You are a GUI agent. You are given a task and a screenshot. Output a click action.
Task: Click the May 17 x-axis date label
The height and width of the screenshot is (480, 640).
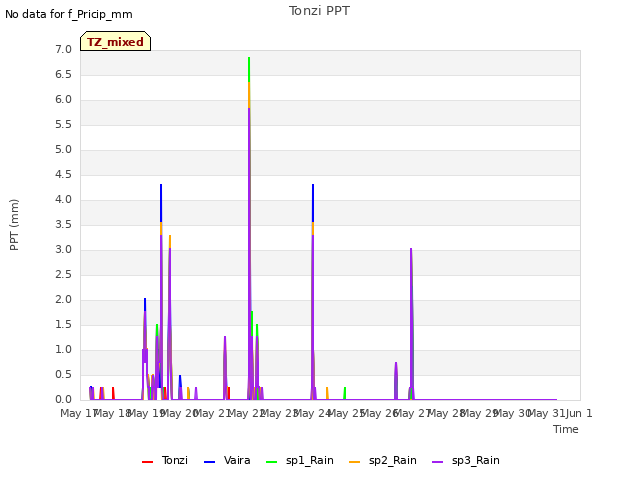tap(78, 413)
